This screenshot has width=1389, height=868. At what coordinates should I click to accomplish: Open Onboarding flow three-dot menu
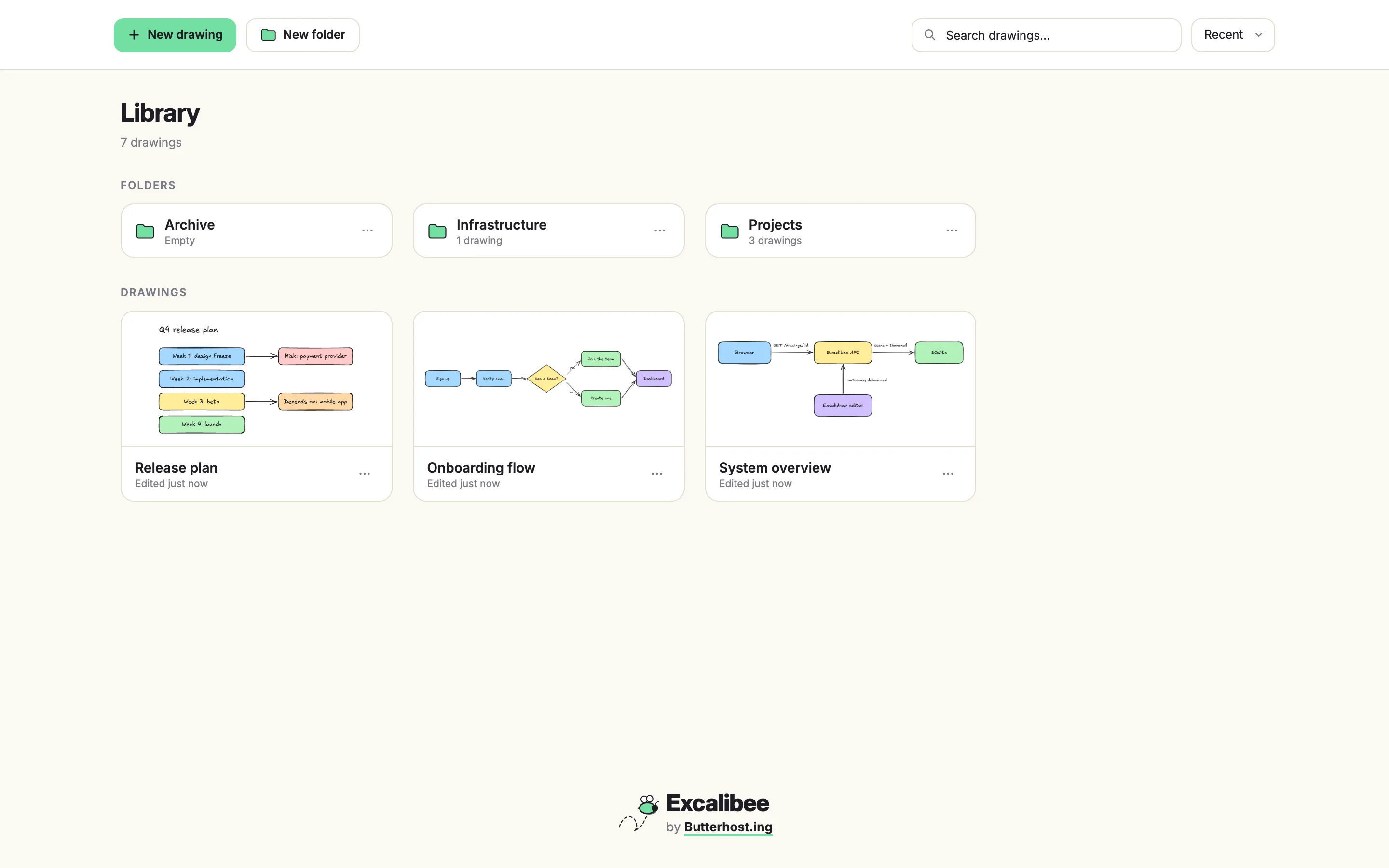[656, 474]
